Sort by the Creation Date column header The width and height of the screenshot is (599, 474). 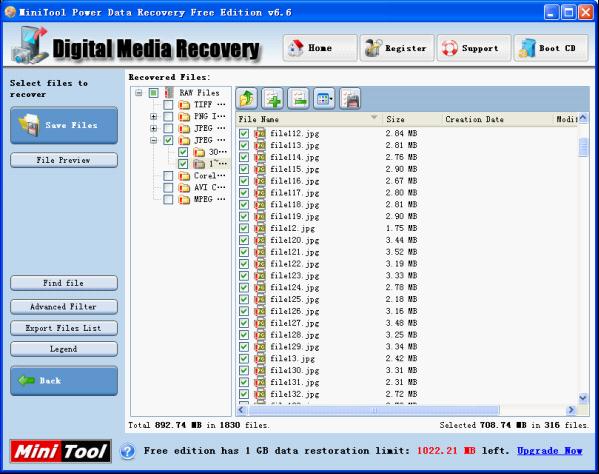click(497, 119)
